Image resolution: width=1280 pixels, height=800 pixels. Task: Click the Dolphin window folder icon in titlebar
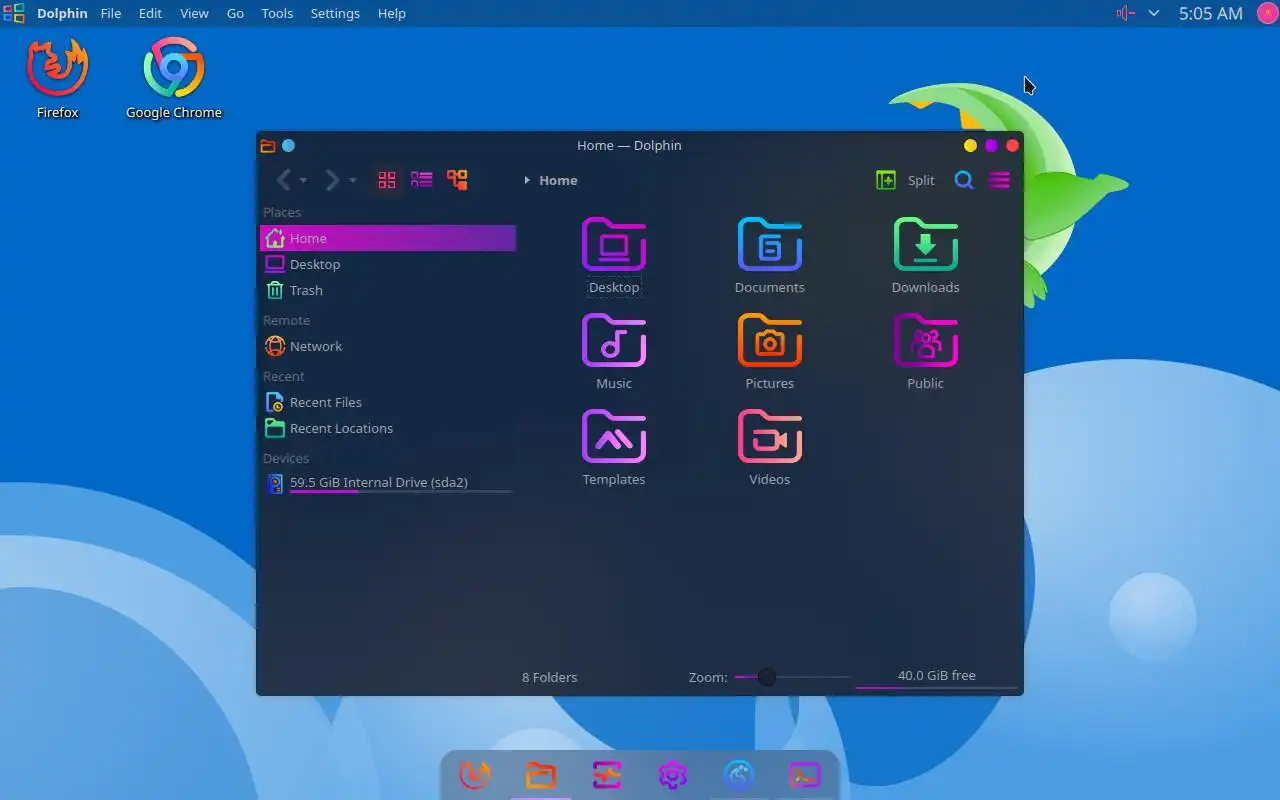click(268, 146)
